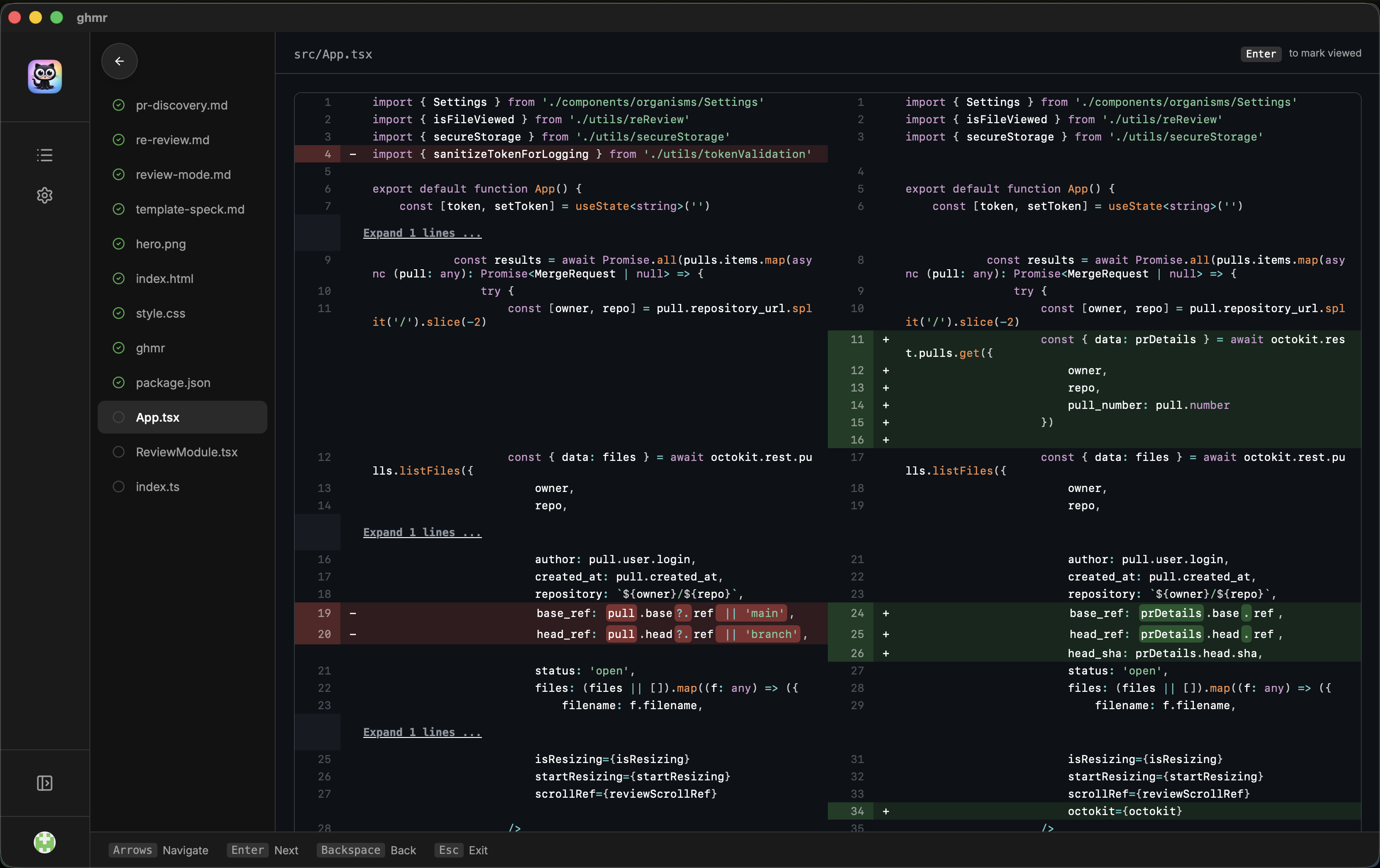Click the back arrow above the file list
The height and width of the screenshot is (868, 1380).
click(119, 61)
